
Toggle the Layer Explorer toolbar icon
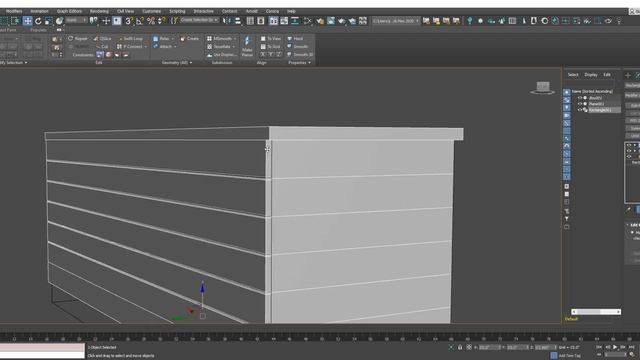click(x=261, y=21)
